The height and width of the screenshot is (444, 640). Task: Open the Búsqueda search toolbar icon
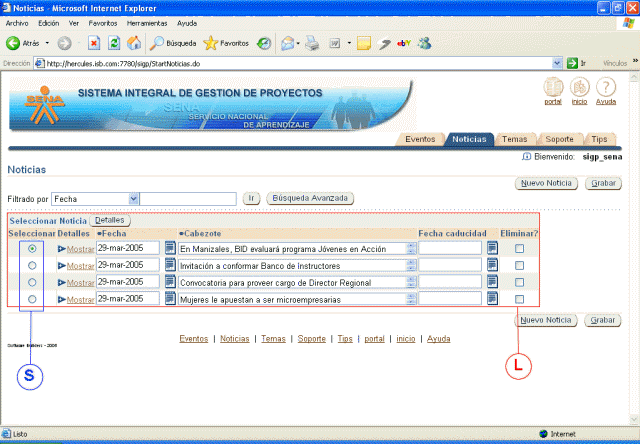pyautogui.click(x=157, y=43)
